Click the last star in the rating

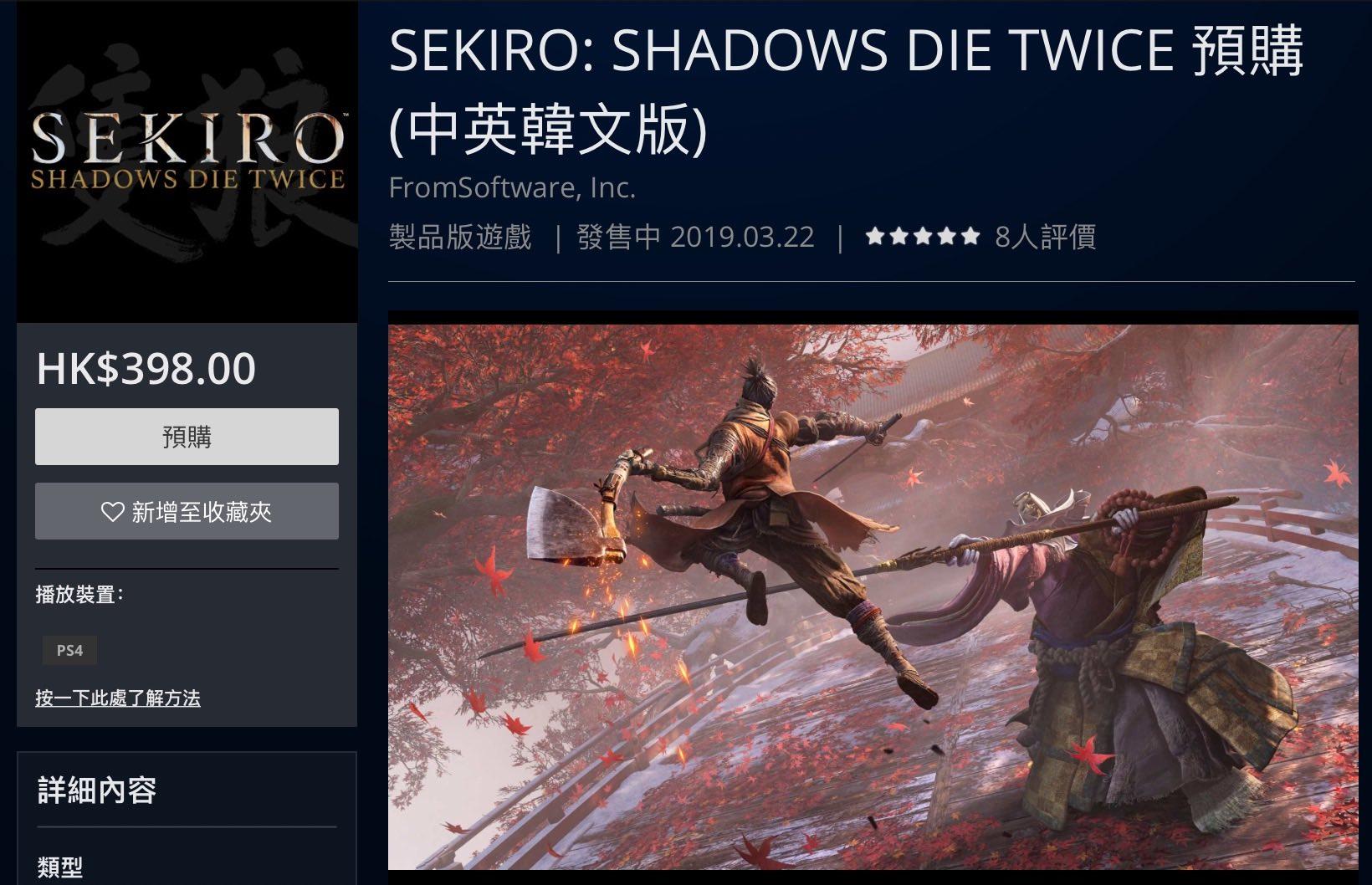(970, 237)
